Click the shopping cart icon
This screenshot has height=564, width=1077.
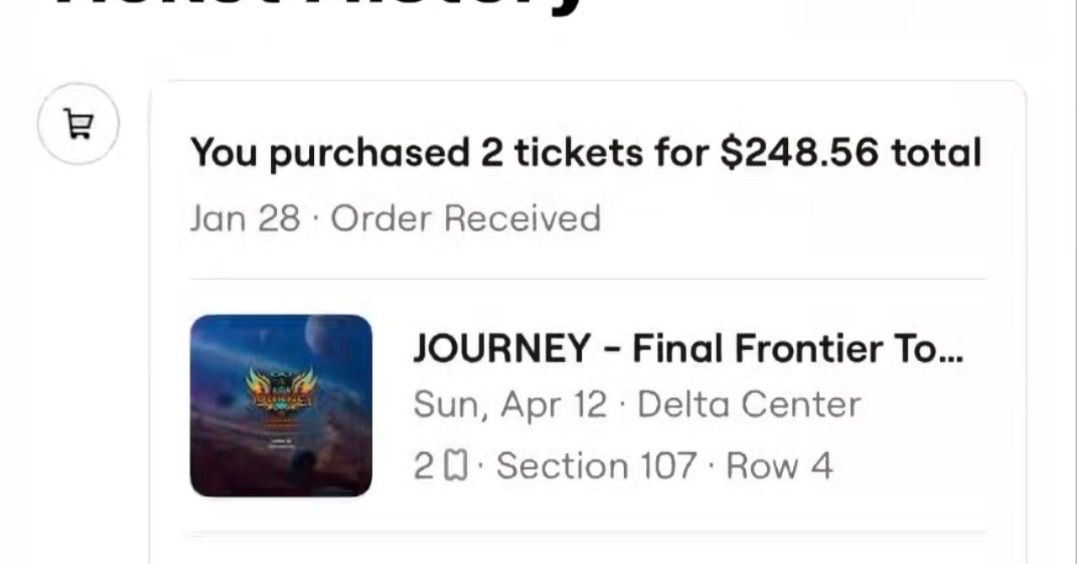(x=78, y=124)
